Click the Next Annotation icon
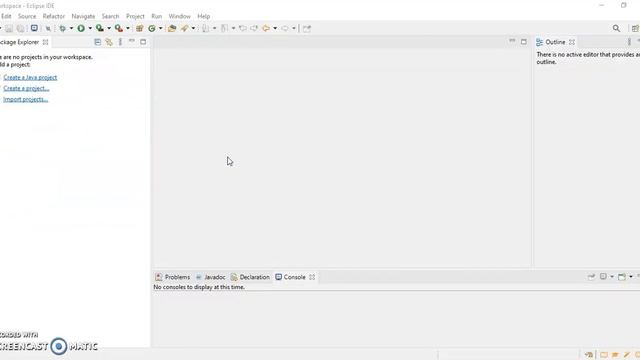The image size is (640, 360). (206, 28)
